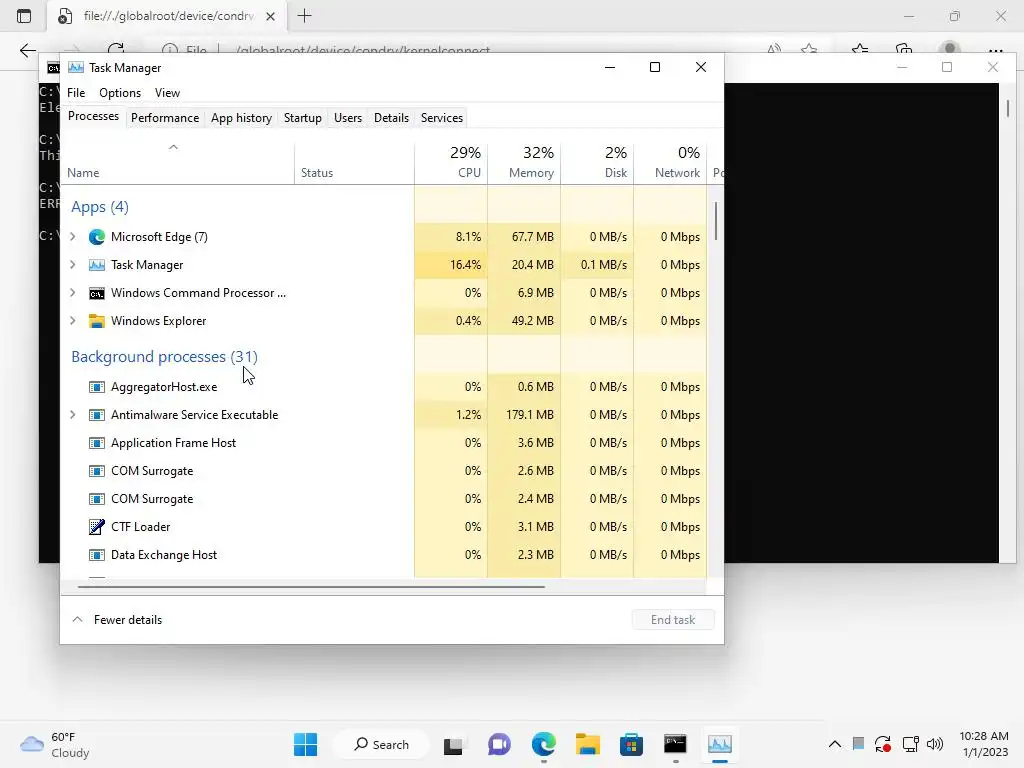Click the Antimalware Service Executable icon
This screenshot has width=1024, height=768.
click(x=97, y=415)
